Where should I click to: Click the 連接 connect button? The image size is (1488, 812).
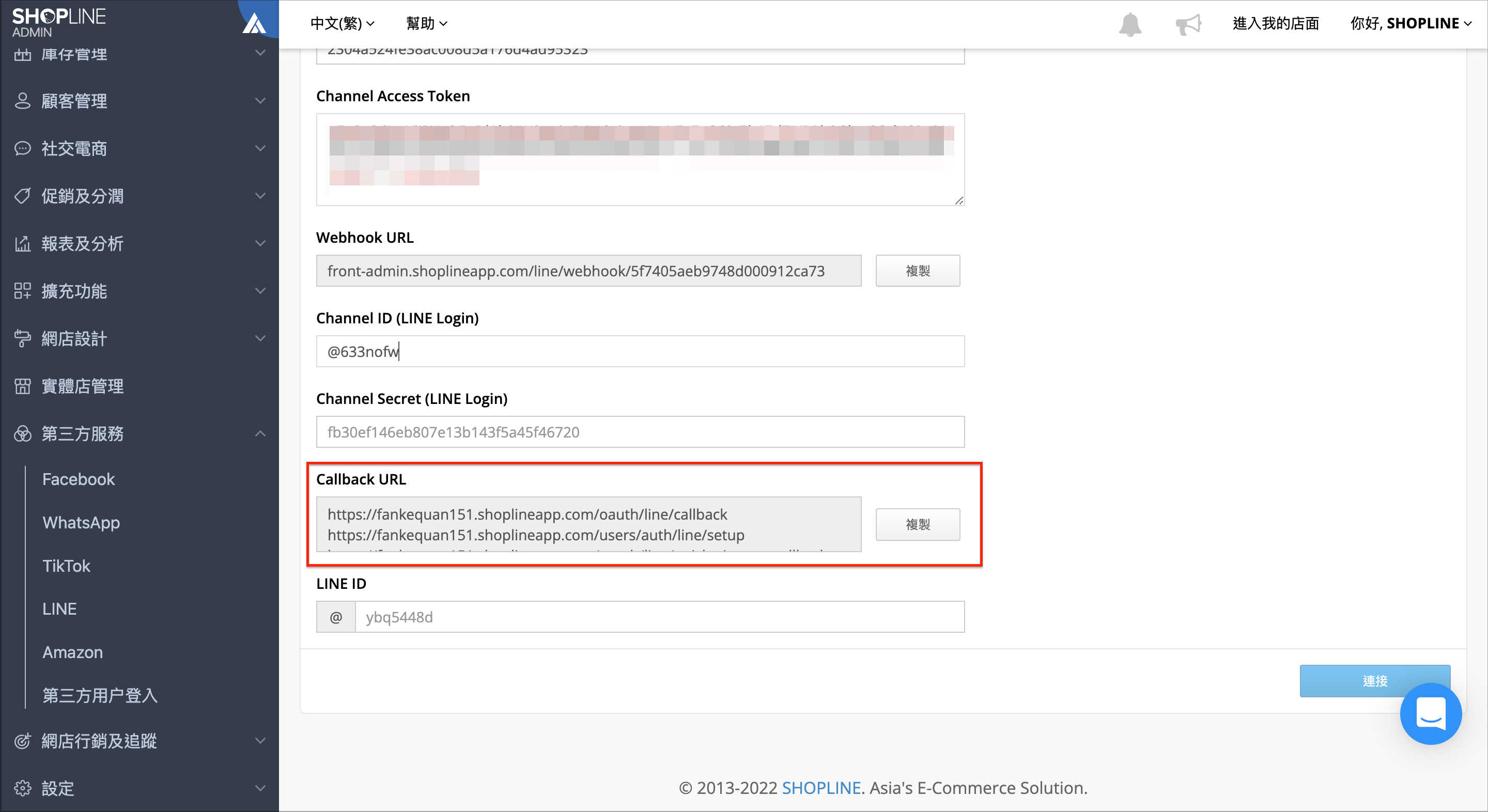click(x=1375, y=681)
